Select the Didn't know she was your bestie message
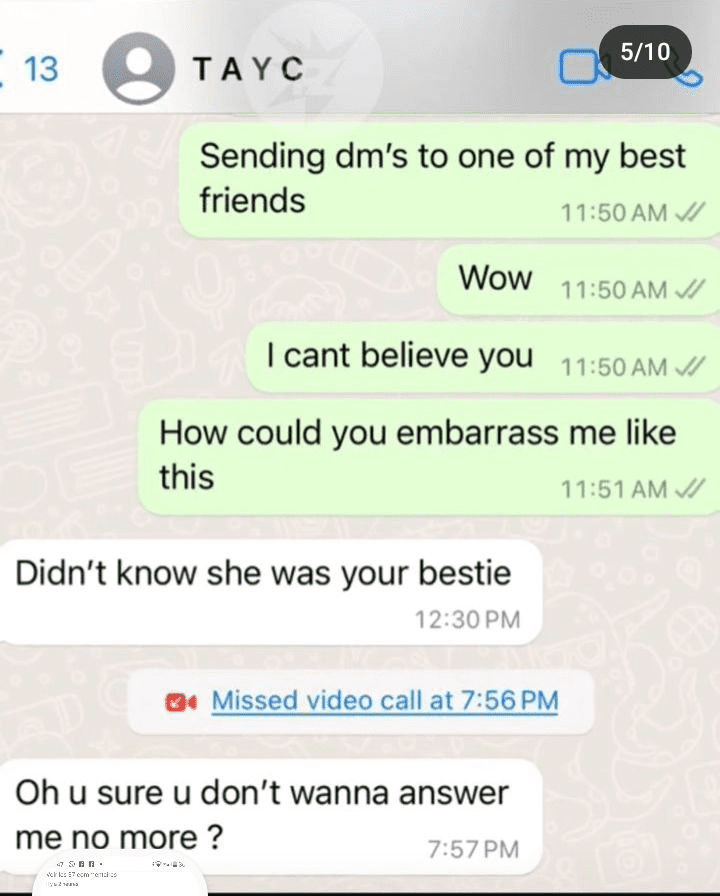720x896 pixels. 270,592
